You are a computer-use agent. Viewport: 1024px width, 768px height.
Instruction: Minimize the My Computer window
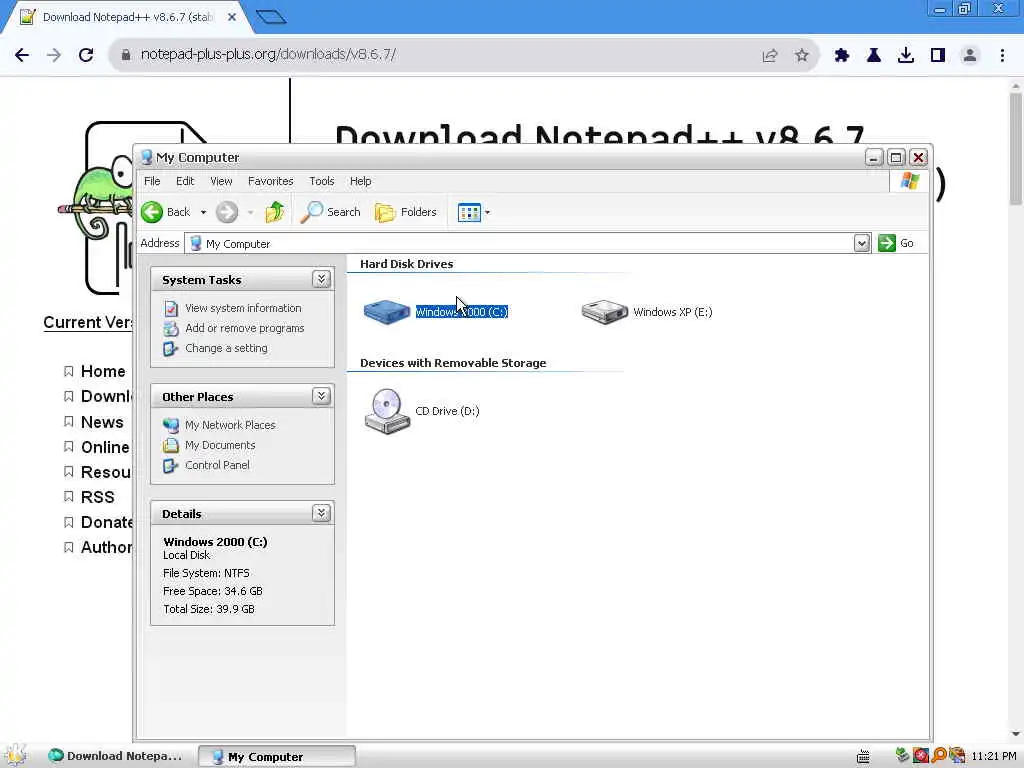coord(874,157)
